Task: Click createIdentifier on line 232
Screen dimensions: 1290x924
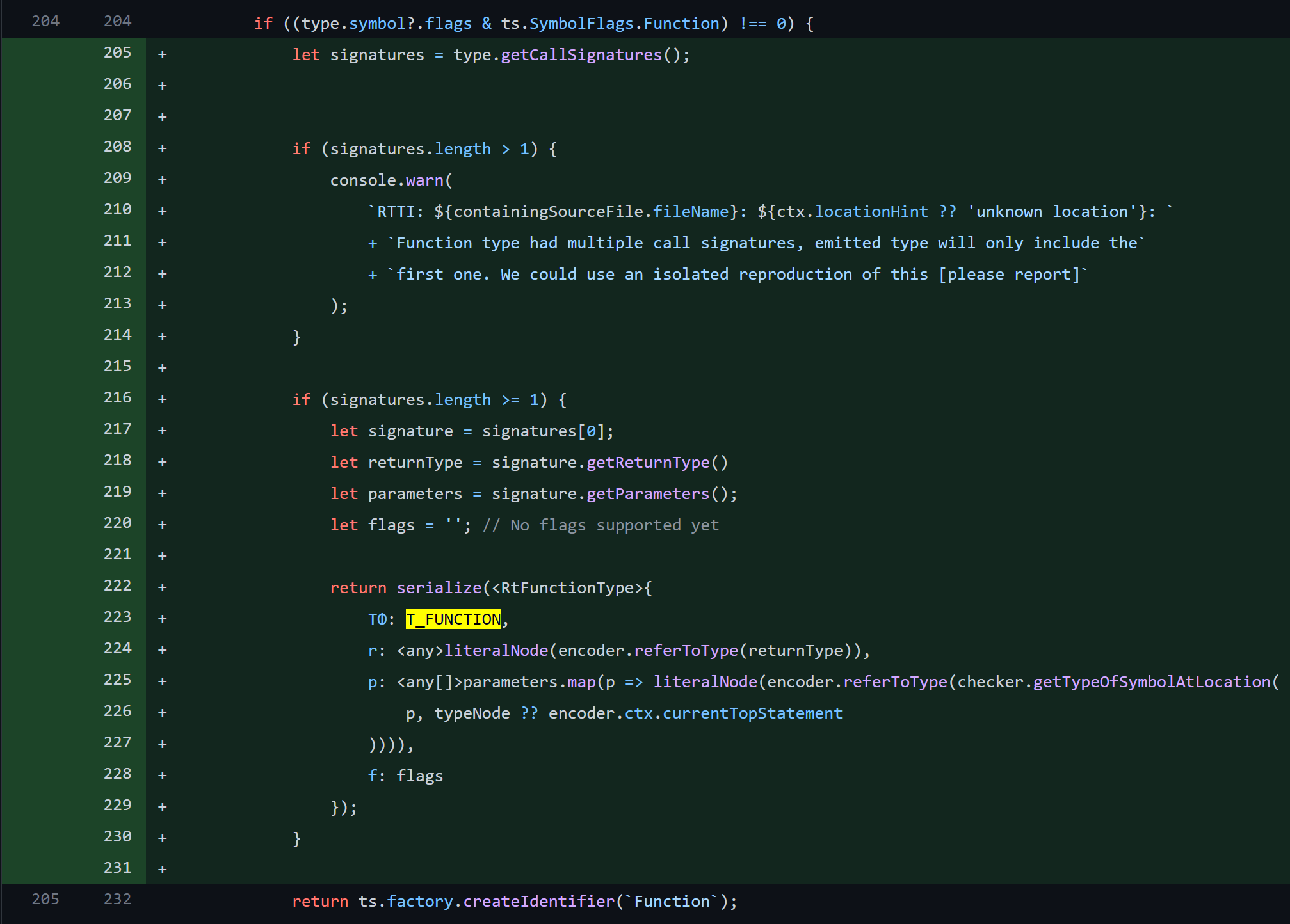Action: pos(538,902)
